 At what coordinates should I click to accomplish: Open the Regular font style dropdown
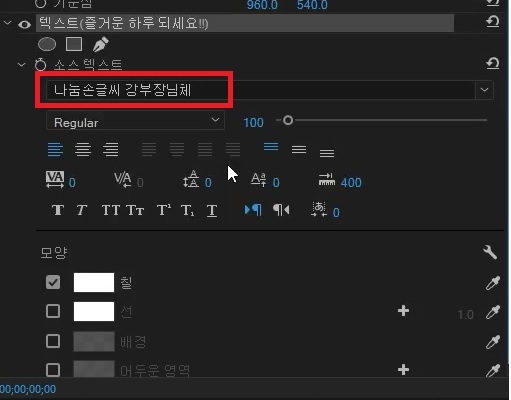[135, 121]
